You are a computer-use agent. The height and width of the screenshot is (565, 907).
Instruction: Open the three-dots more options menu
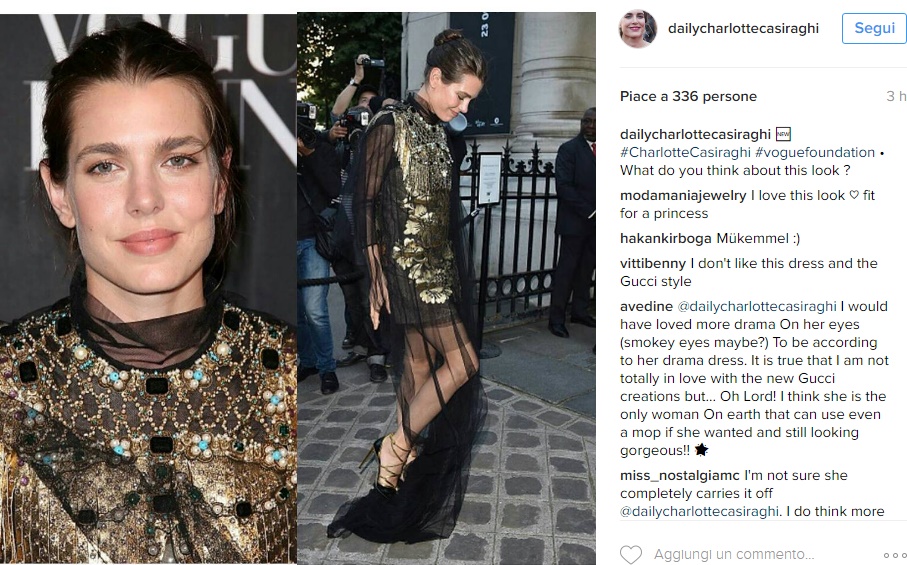click(x=895, y=555)
